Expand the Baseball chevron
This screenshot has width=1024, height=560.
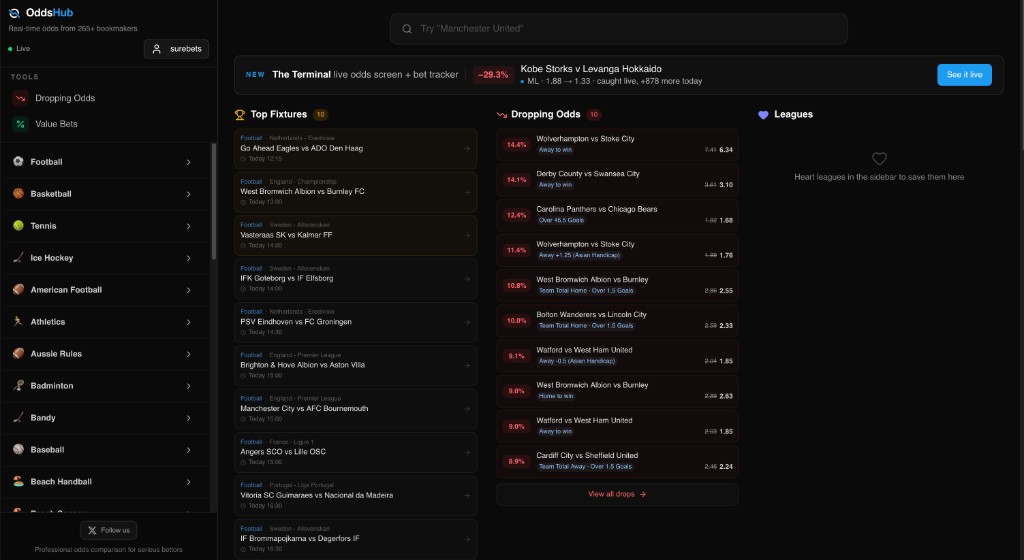tap(188, 450)
